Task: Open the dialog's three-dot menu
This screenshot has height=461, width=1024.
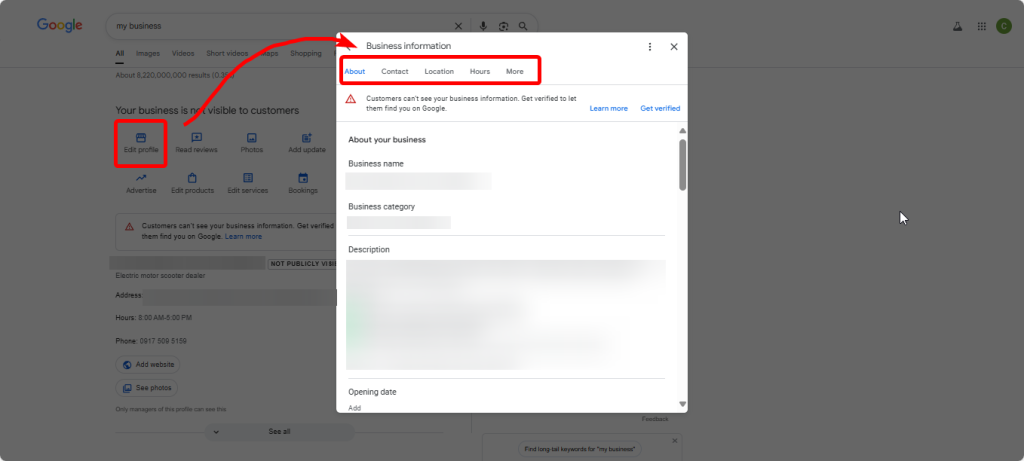Action: point(649,46)
